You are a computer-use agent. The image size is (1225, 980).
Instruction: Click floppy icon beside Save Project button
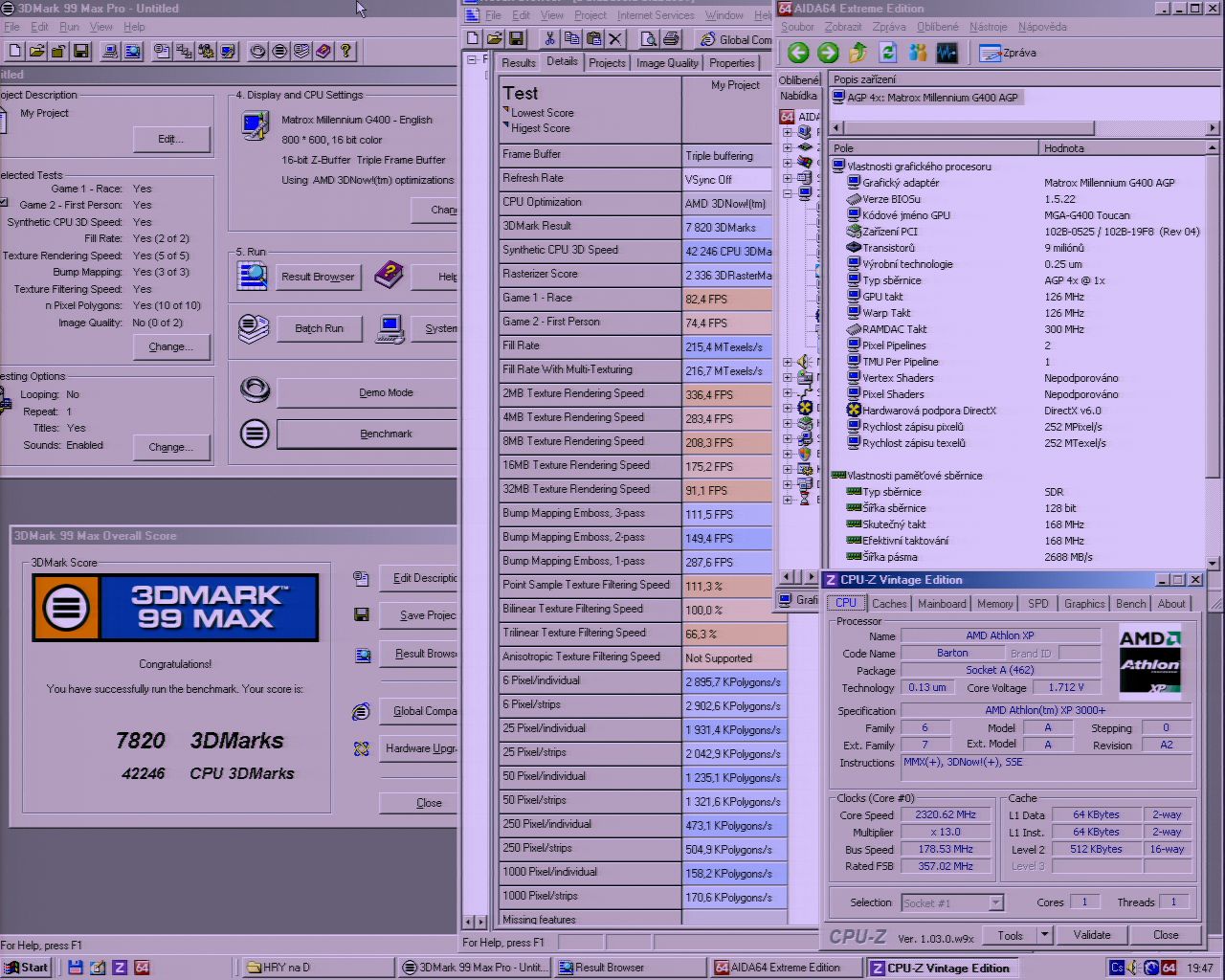tap(362, 614)
